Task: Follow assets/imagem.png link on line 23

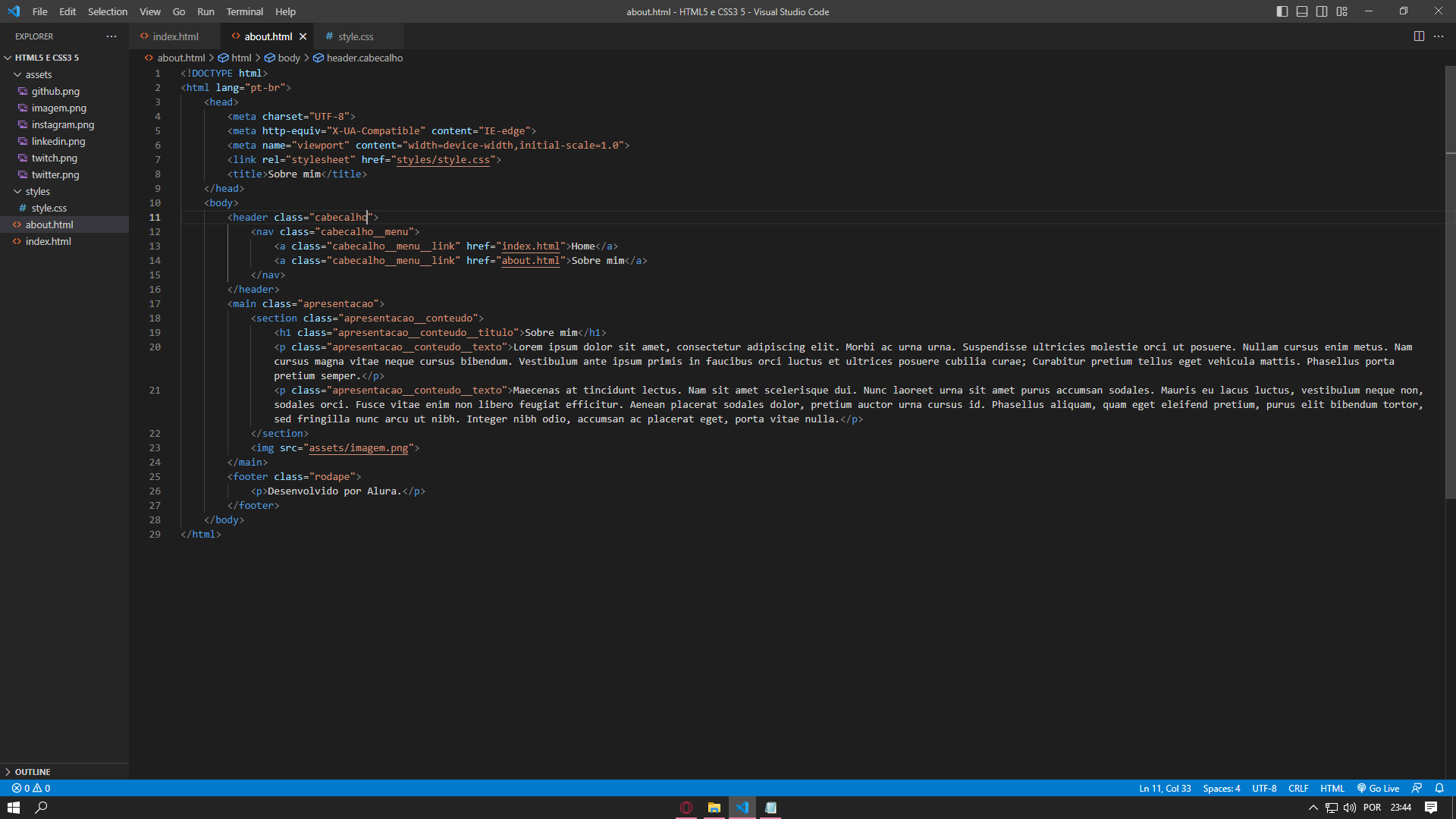Action: click(x=359, y=448)
